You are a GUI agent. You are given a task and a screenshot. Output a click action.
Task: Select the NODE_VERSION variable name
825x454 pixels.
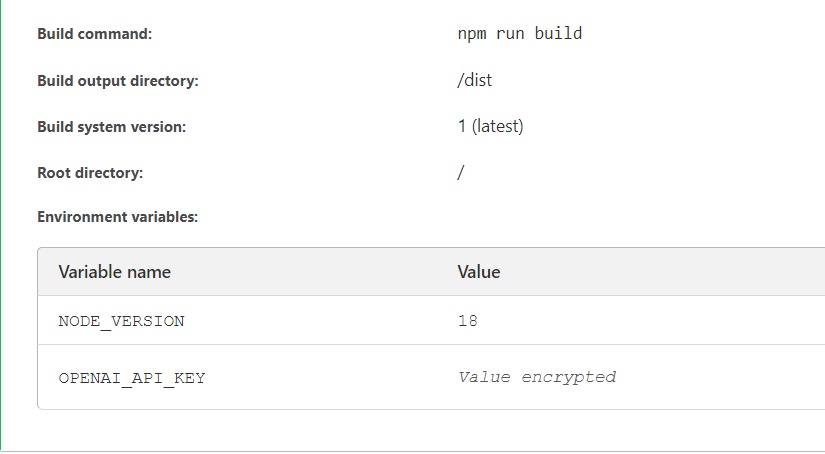[122, 321]
